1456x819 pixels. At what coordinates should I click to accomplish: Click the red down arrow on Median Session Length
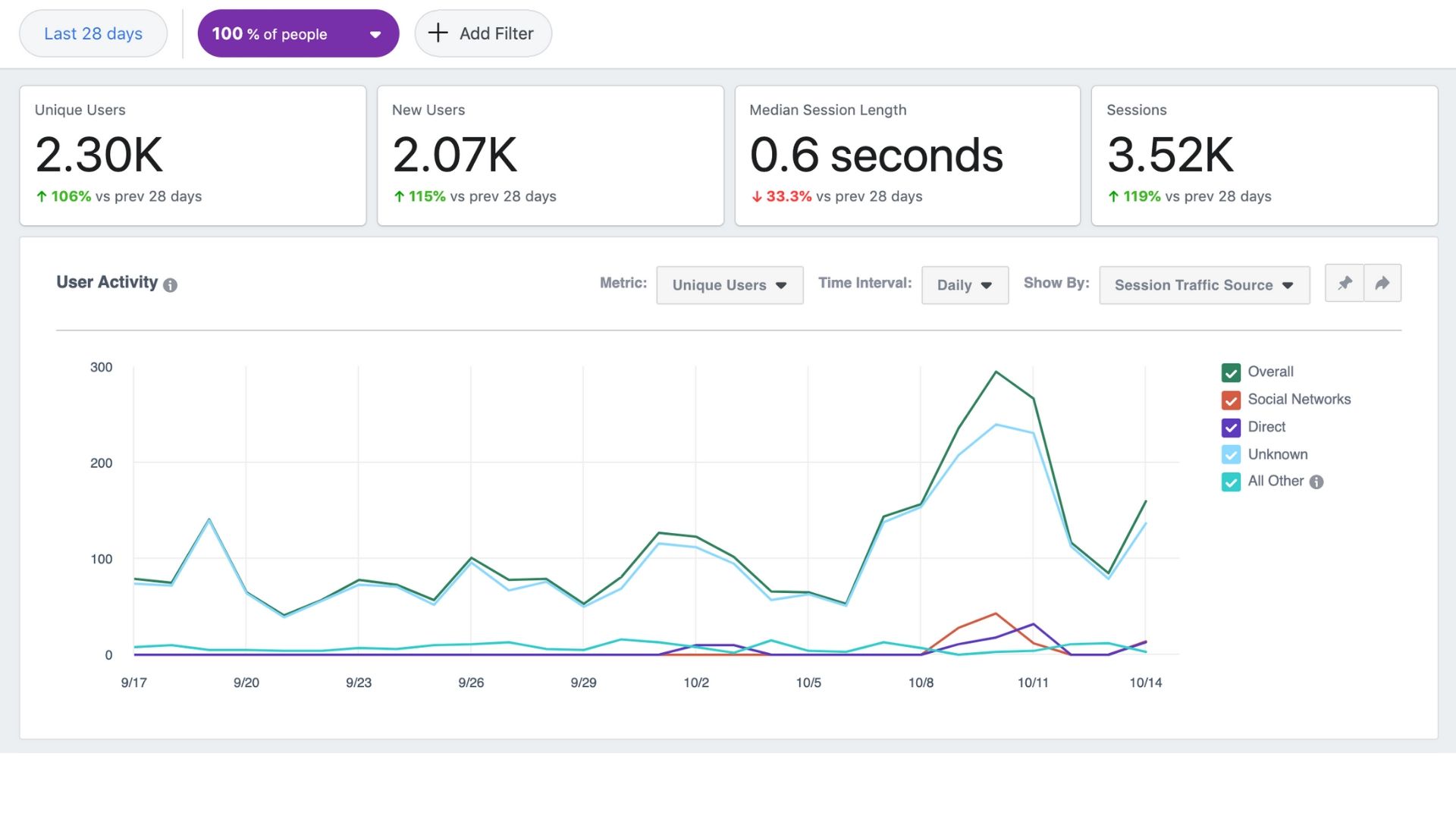(756, 196)
